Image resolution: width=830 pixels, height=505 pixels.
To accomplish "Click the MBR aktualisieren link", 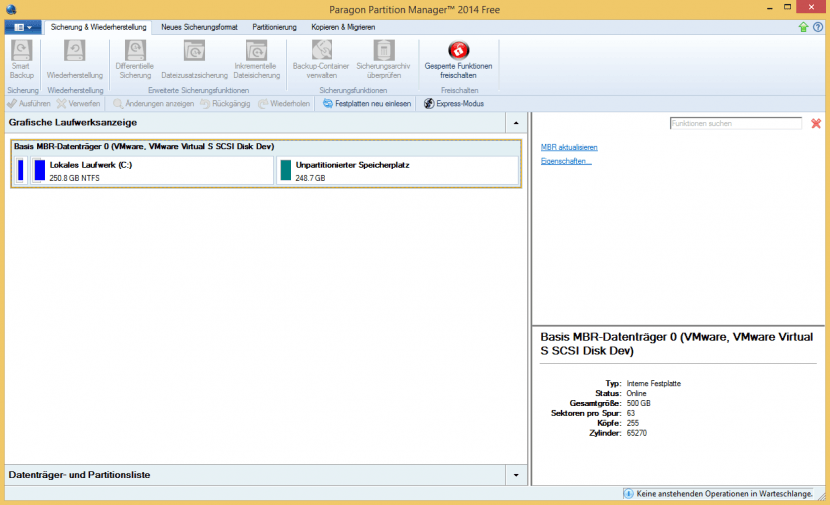I will pyautogui.click(x=569, y=147).
